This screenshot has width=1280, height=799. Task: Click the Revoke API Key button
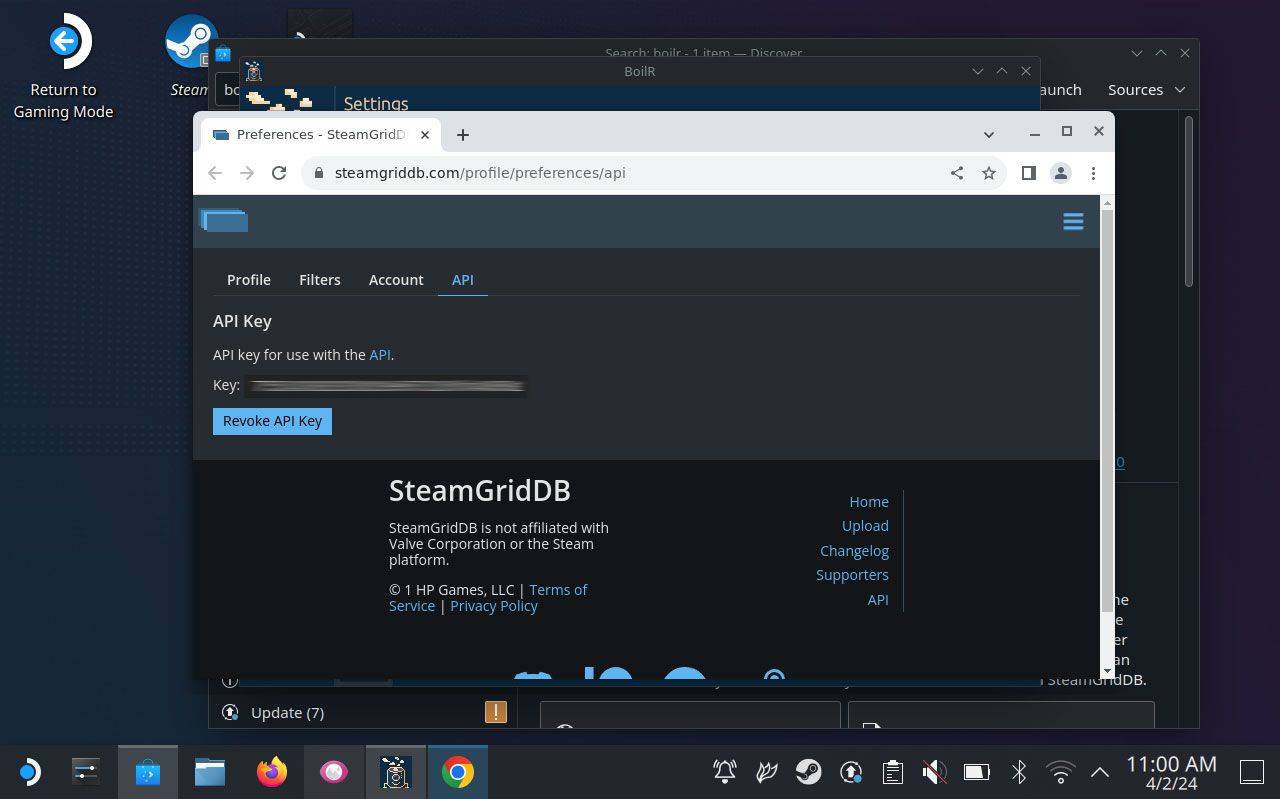272,421
